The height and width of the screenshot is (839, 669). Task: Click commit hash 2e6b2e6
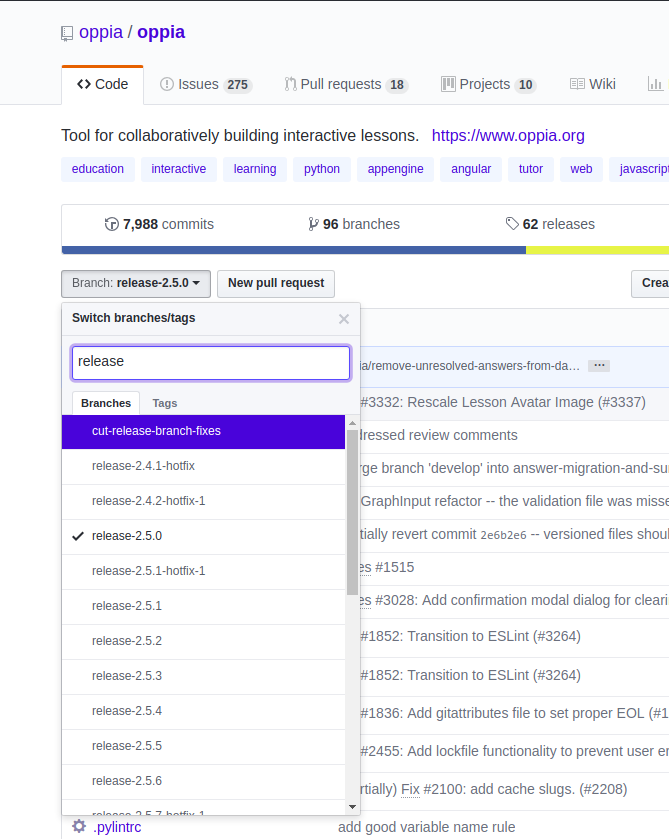click(503, 535)
